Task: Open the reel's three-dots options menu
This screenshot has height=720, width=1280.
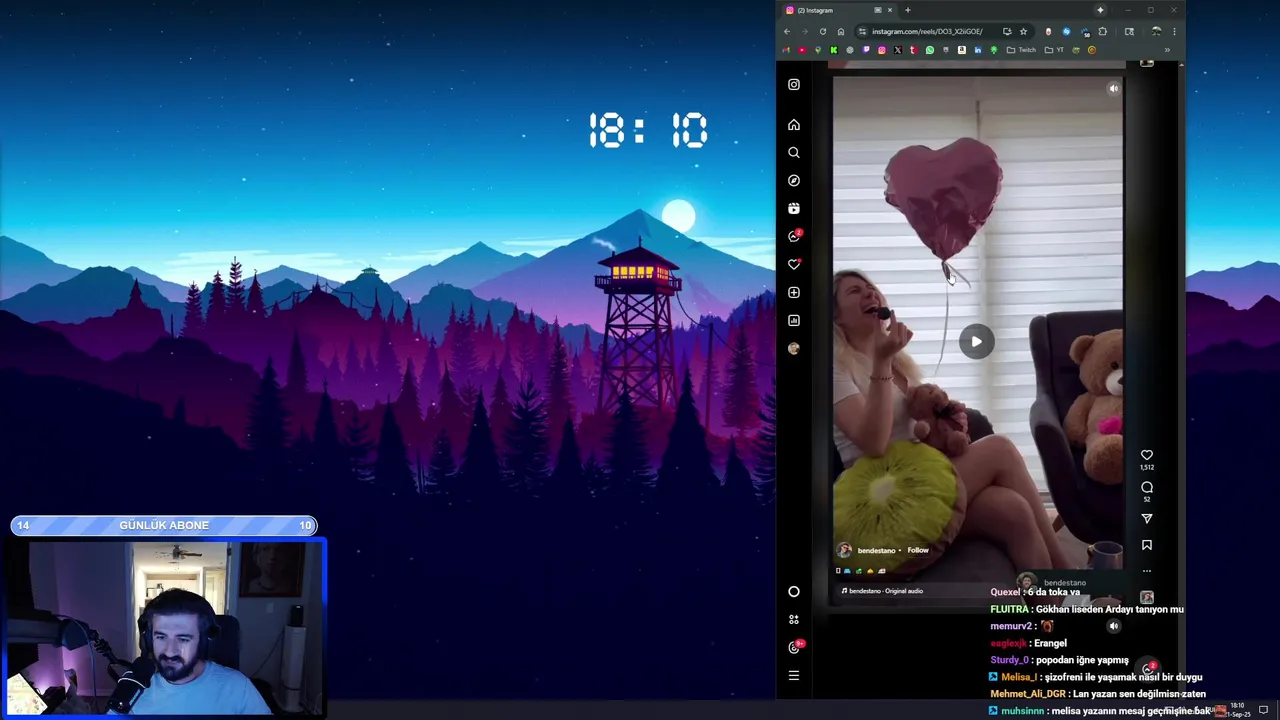Action: coord(1147,571)
